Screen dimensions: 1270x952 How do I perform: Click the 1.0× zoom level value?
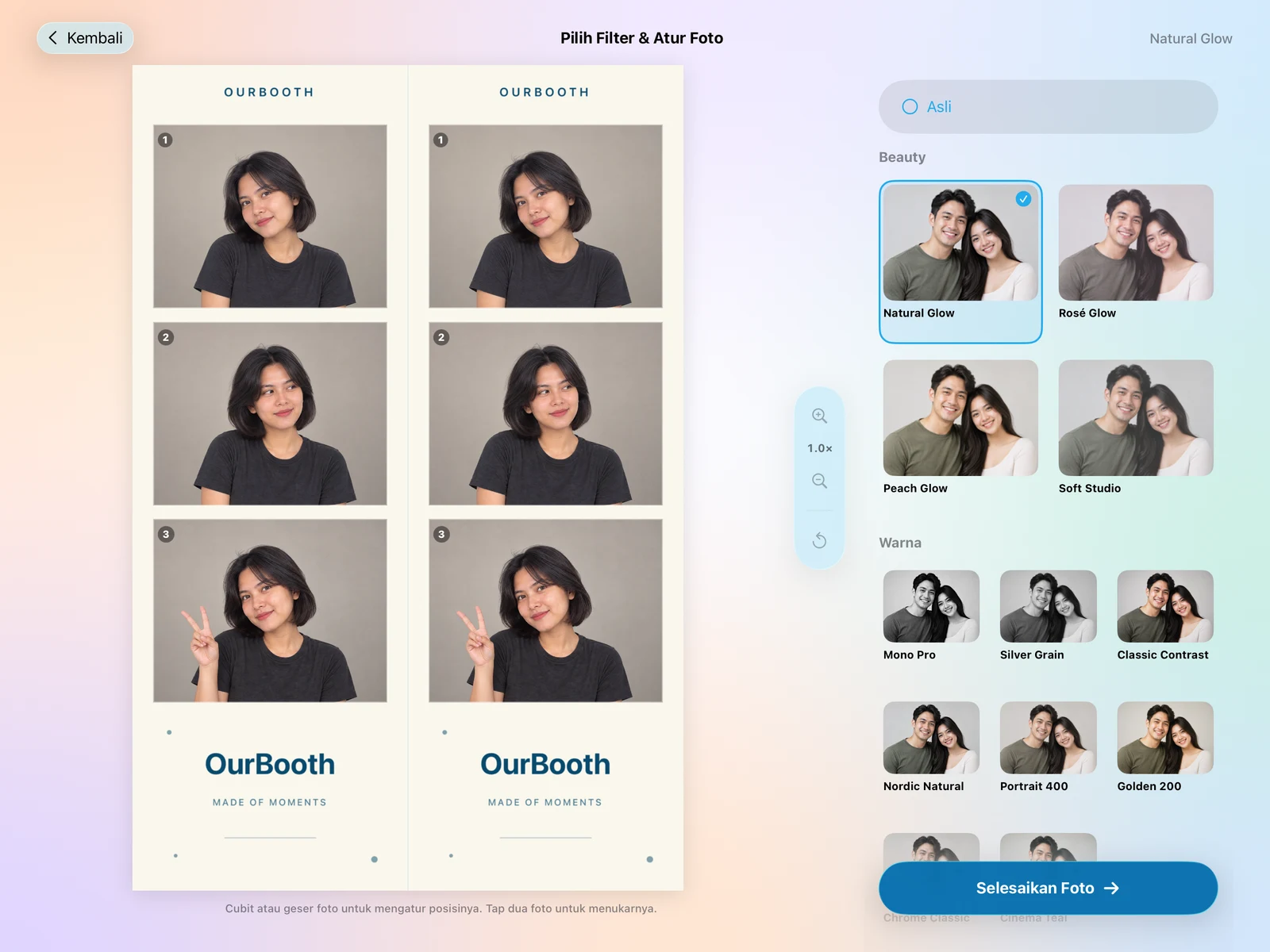click(819, 448)
